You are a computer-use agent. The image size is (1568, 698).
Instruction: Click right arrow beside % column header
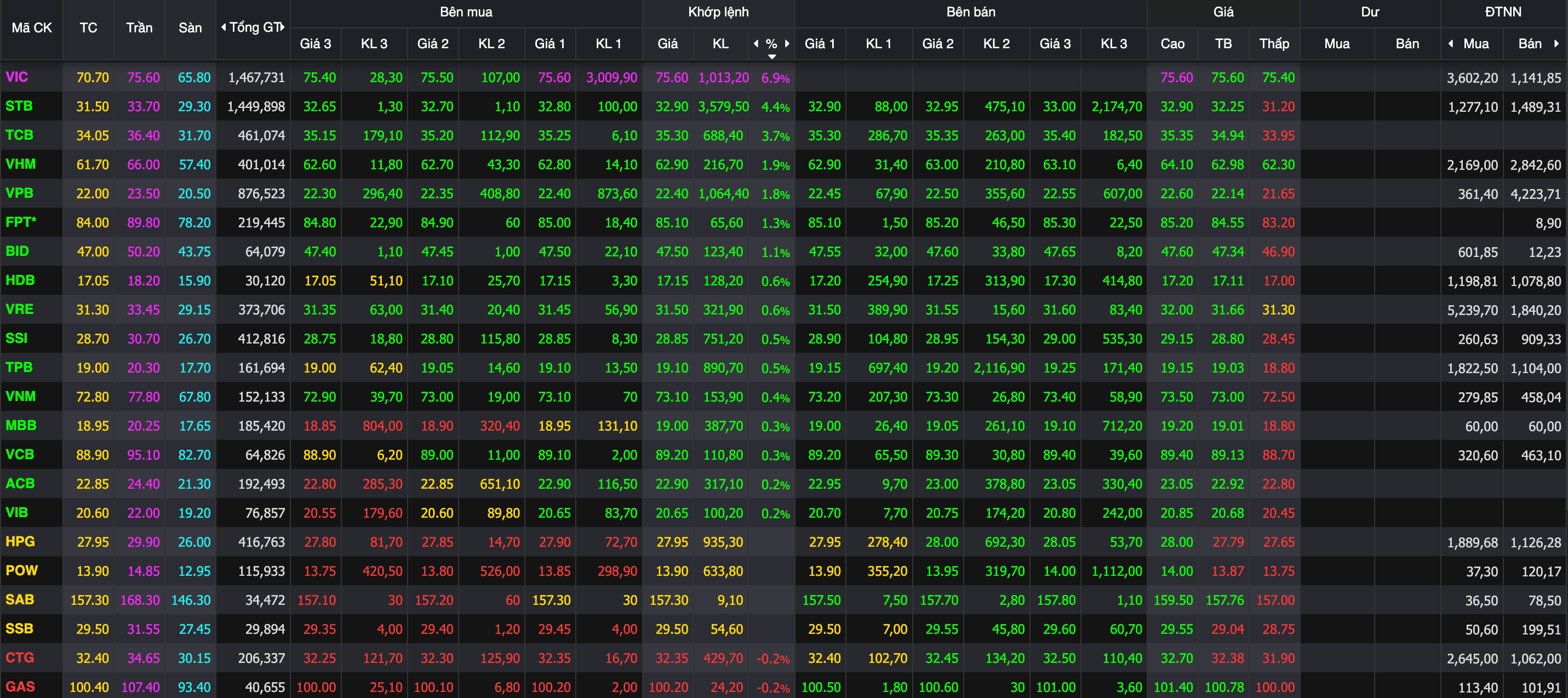point(787,43)
